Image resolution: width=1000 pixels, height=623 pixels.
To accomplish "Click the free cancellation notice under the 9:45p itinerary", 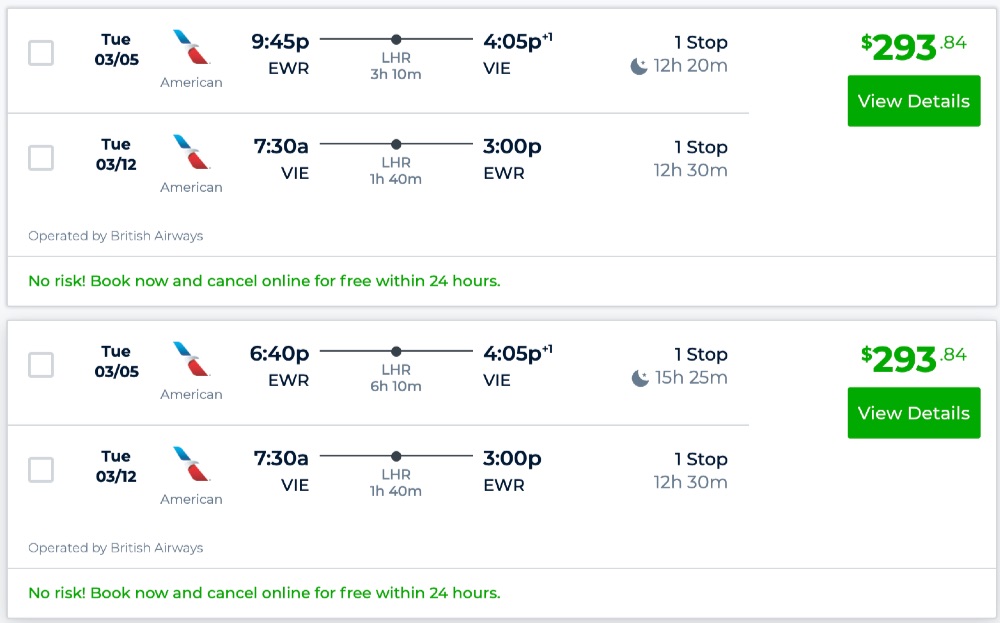I will [264, 281].
